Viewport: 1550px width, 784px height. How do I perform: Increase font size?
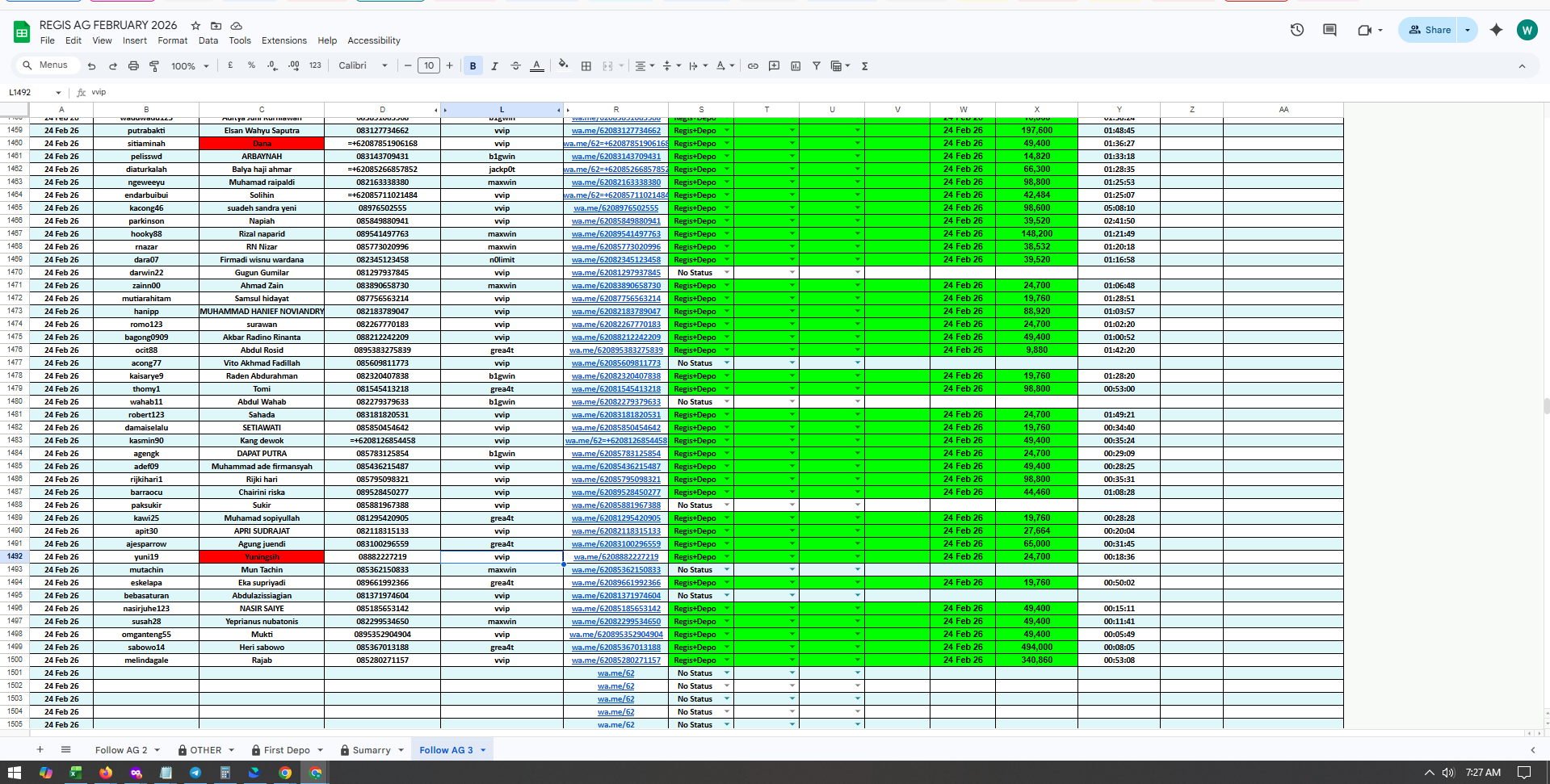pyautogui.click(x=450, y=66)
